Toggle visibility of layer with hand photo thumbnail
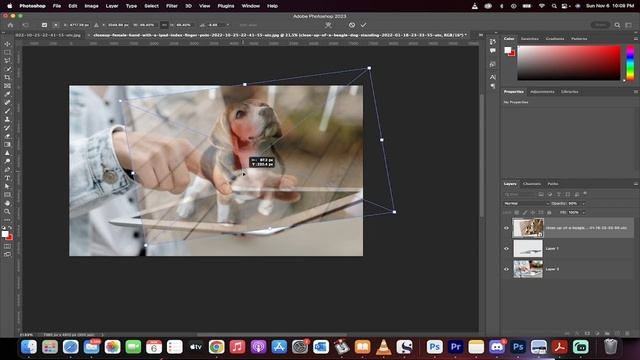The width and height of the screenshot is (640, 360). [507, 269]
